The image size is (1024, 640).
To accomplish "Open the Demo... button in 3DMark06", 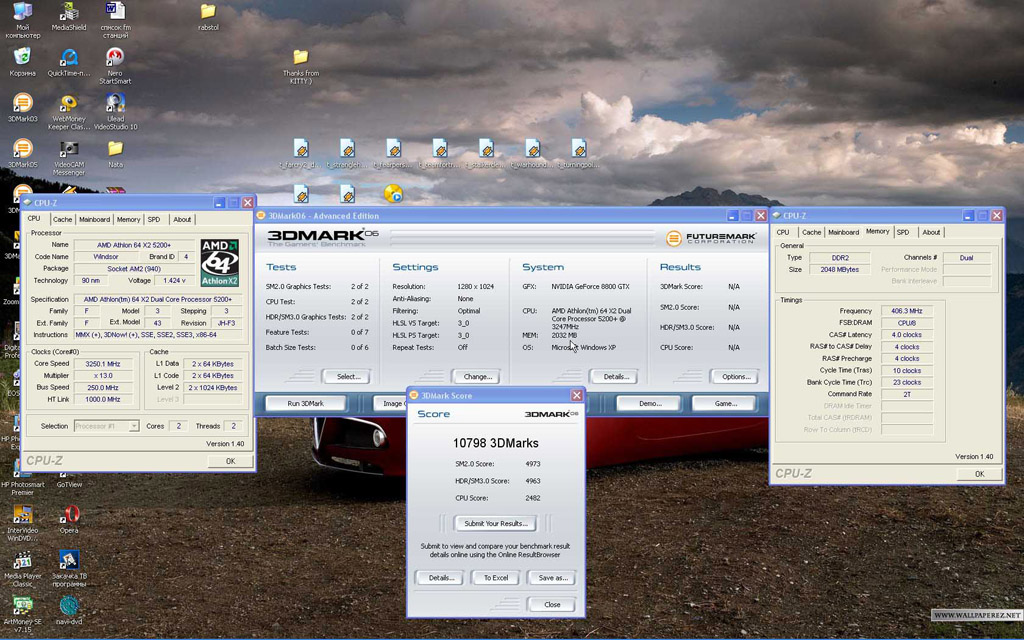I will (650, 404).
